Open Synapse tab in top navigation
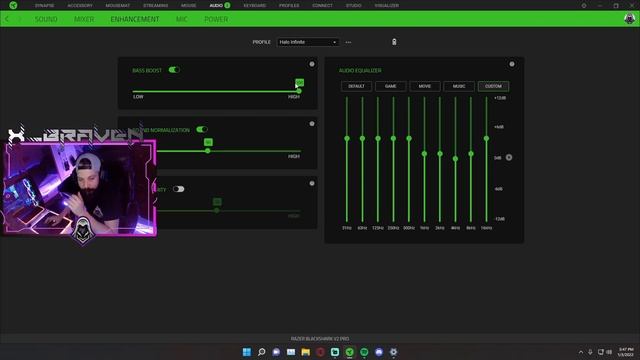This screenshot has width=640, height=360. click(x=44, y=6)
